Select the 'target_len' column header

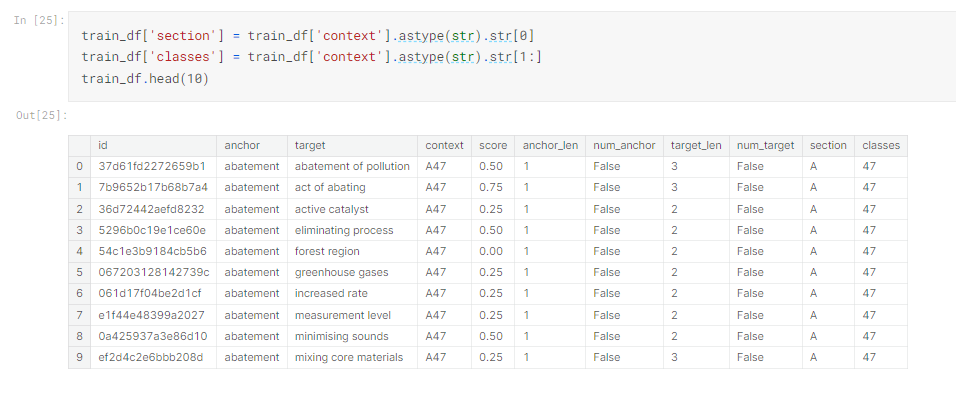coord(696,145)
